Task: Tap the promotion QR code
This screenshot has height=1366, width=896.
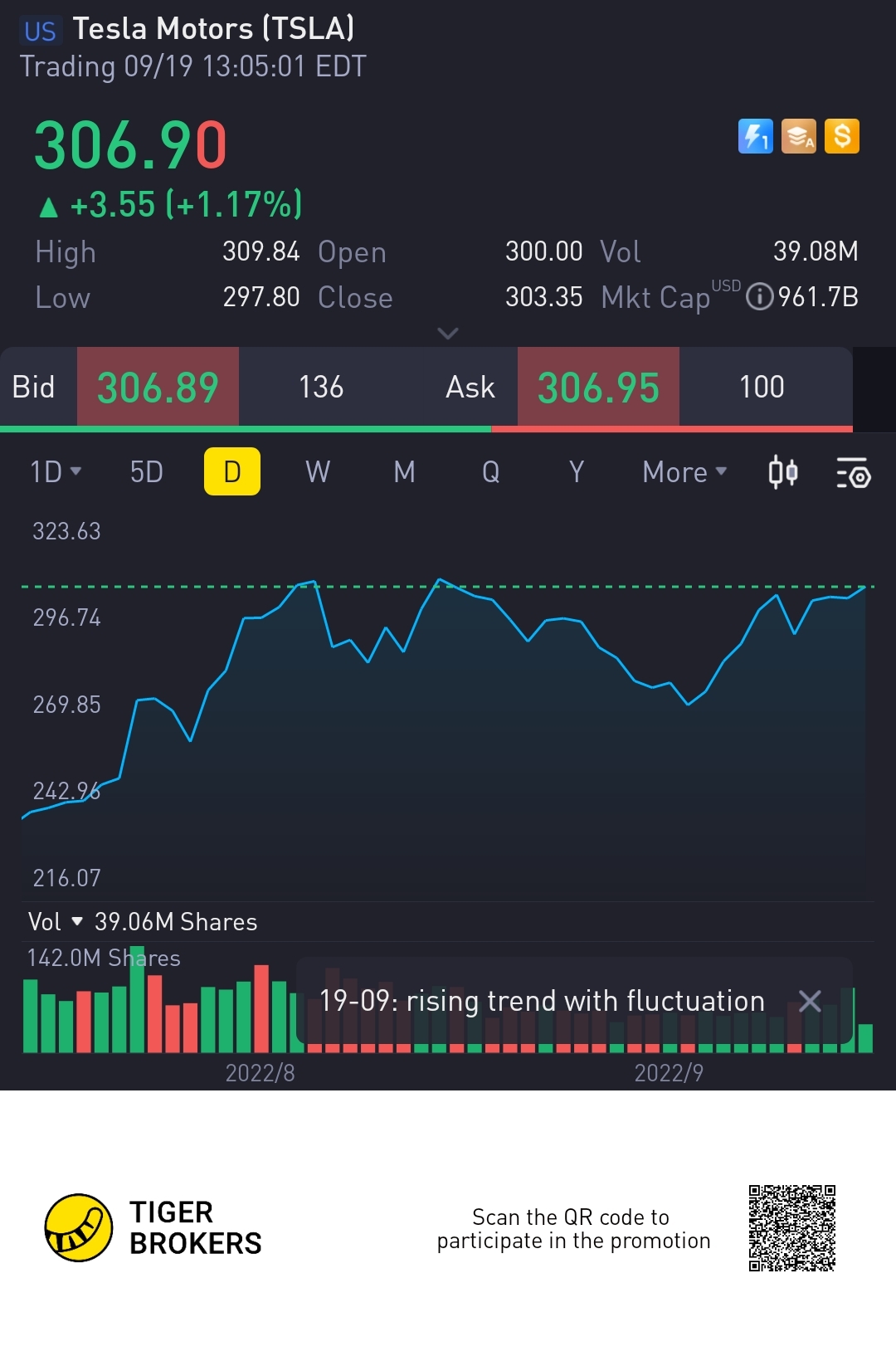Action: click(x=791, y=1228)
